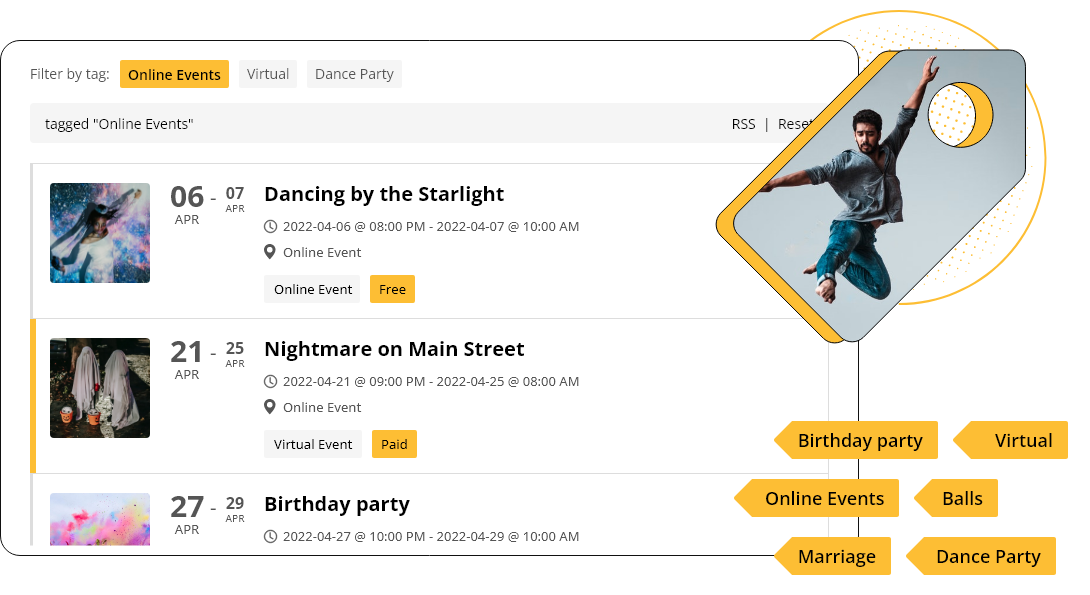This screenshot has height=595, width=1090.
Task: Click the yellow "Balls" tag label
Action: tap(963, 498)
